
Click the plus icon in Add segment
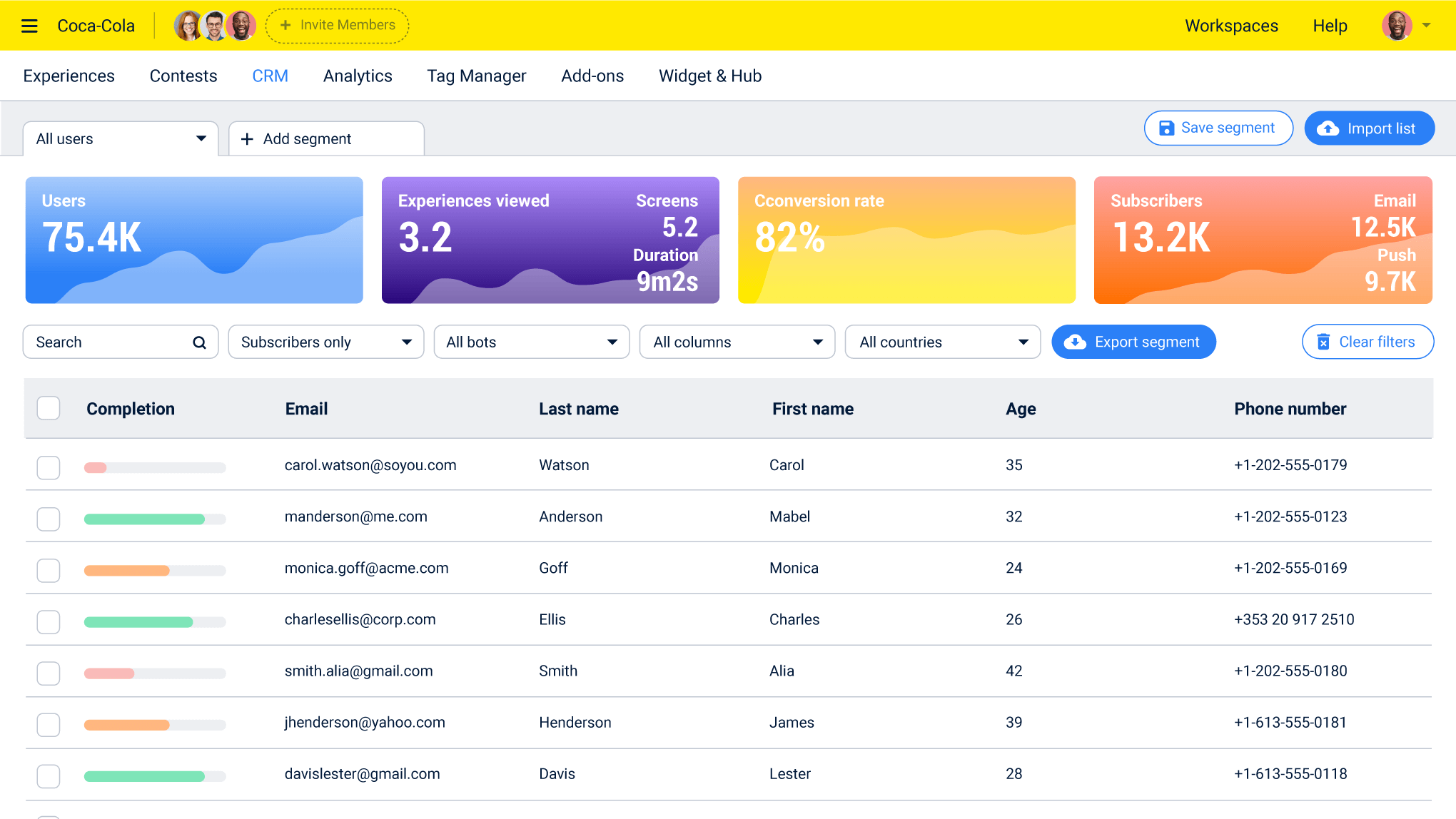pyautogui.click(x=247, y=139)
